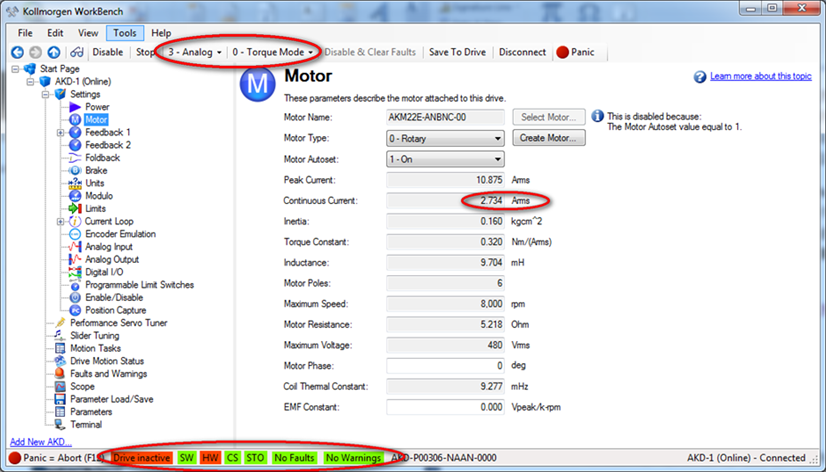
Task: Click the Analog Output icon
Action: (75, 259)
